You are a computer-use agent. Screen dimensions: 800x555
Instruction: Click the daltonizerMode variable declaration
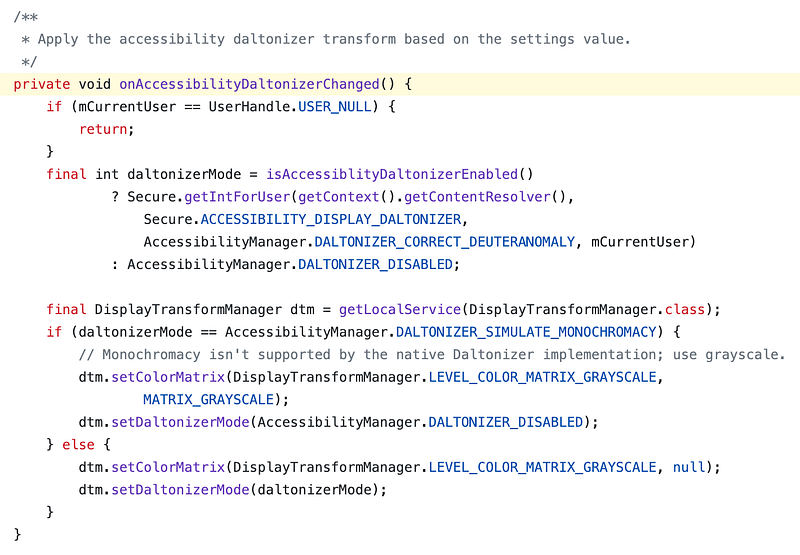point(184,174)
